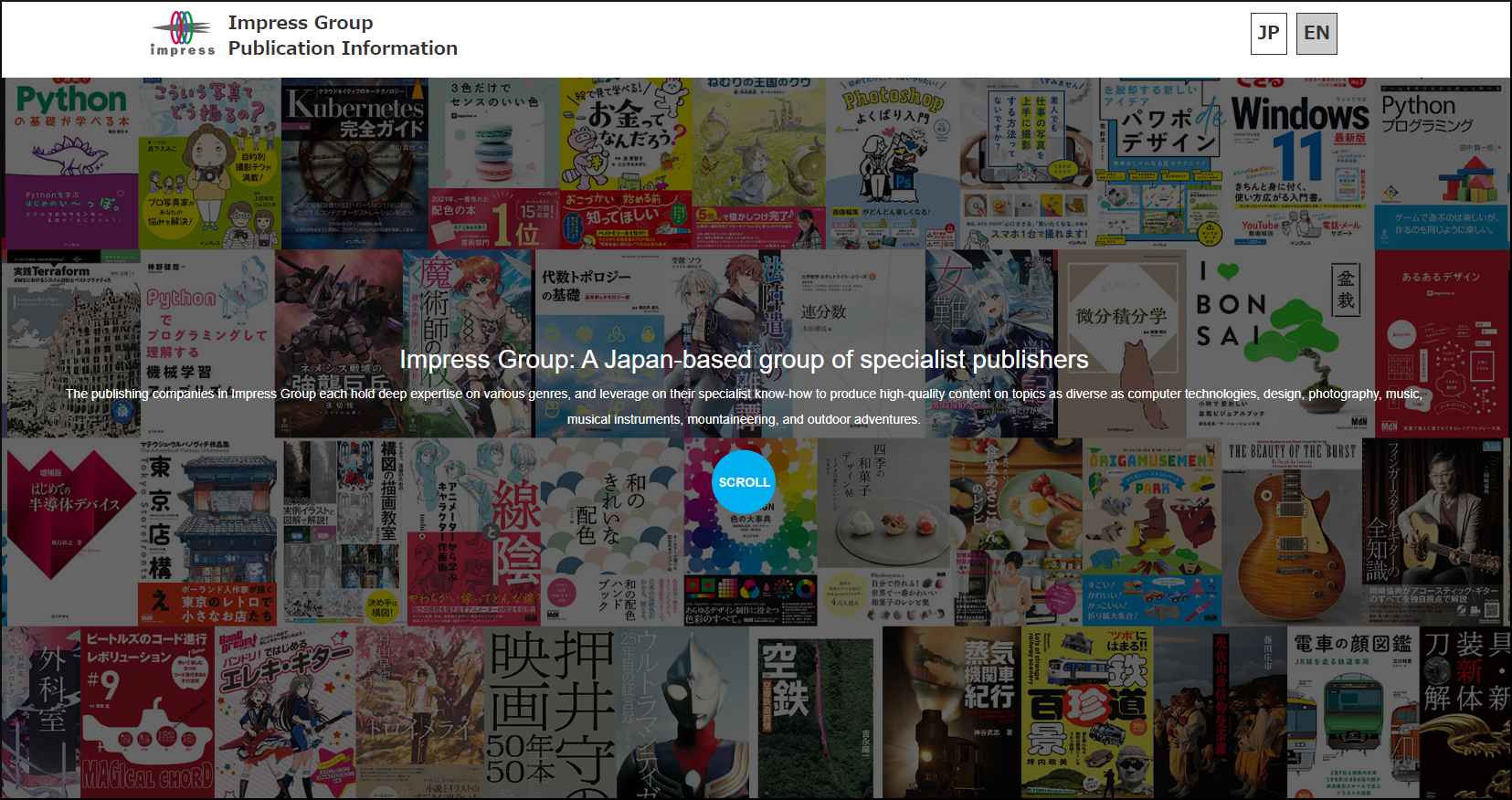Click the あるあるデザイン red cover

coord(1442,344)
